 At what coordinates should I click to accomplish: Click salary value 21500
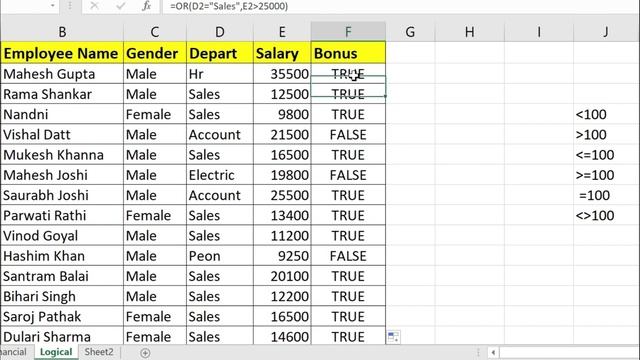point(282,135)
